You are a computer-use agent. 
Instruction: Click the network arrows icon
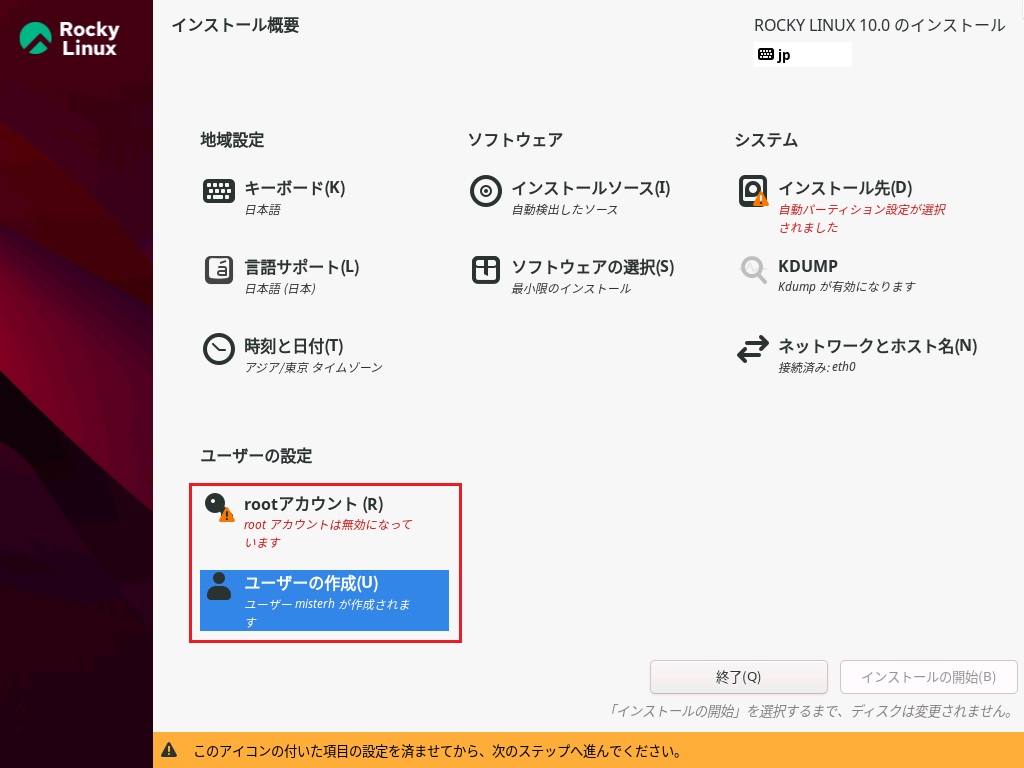tap(753, 349)
